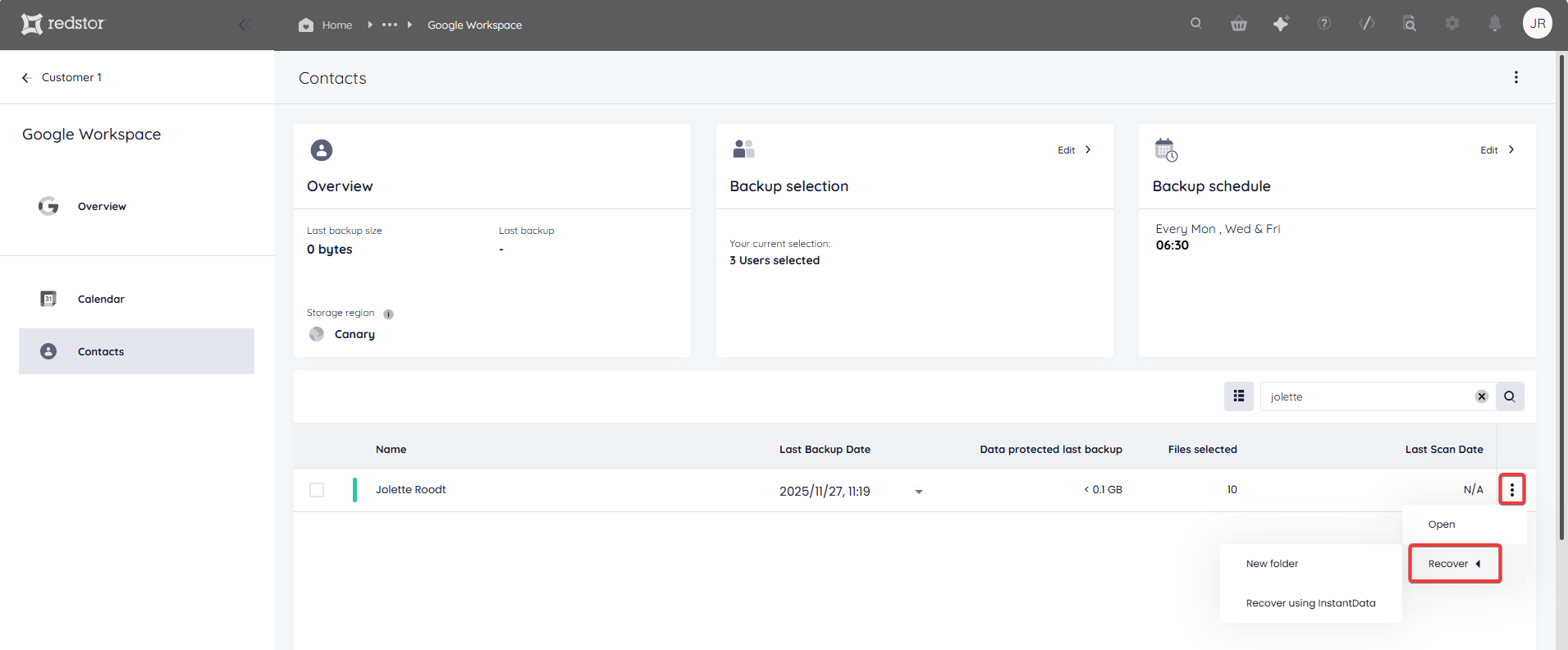
Task: Open the JR user avatar menu
Action: pos(1538,24)
